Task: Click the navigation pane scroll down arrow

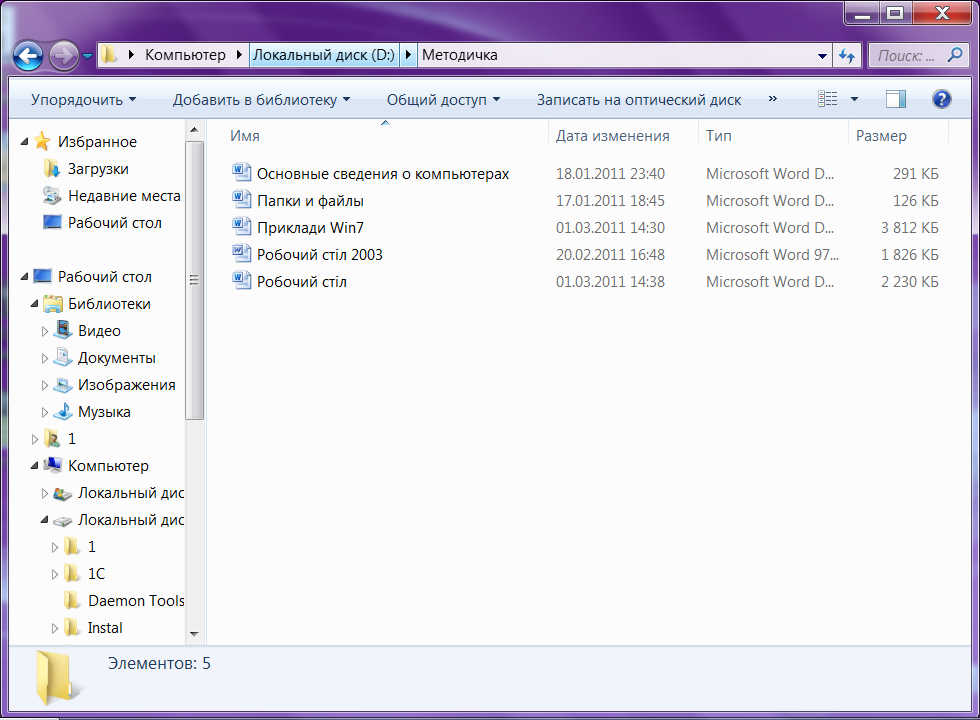Action: tap(194, 634)
